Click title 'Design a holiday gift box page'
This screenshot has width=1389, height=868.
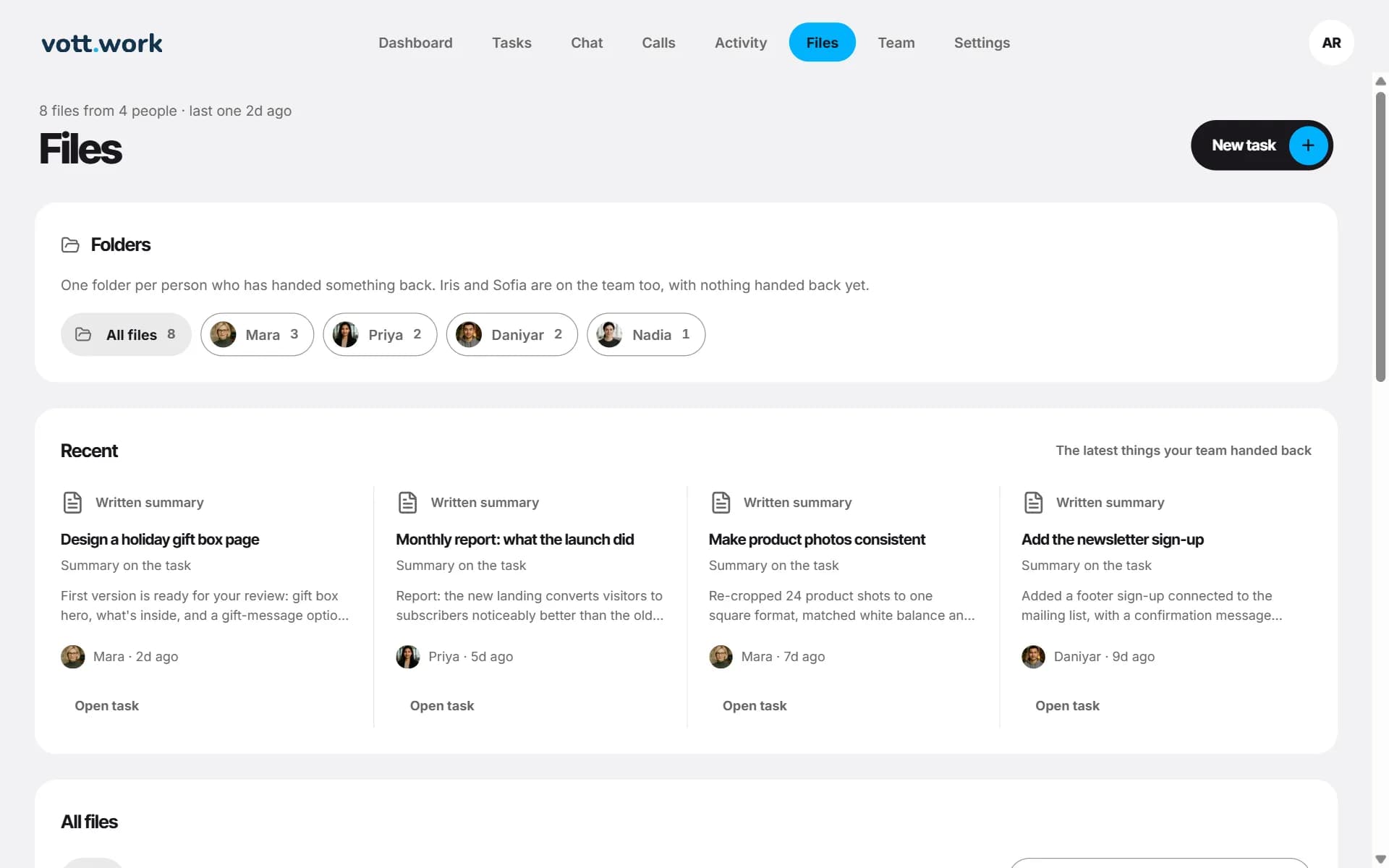point(160,540)
